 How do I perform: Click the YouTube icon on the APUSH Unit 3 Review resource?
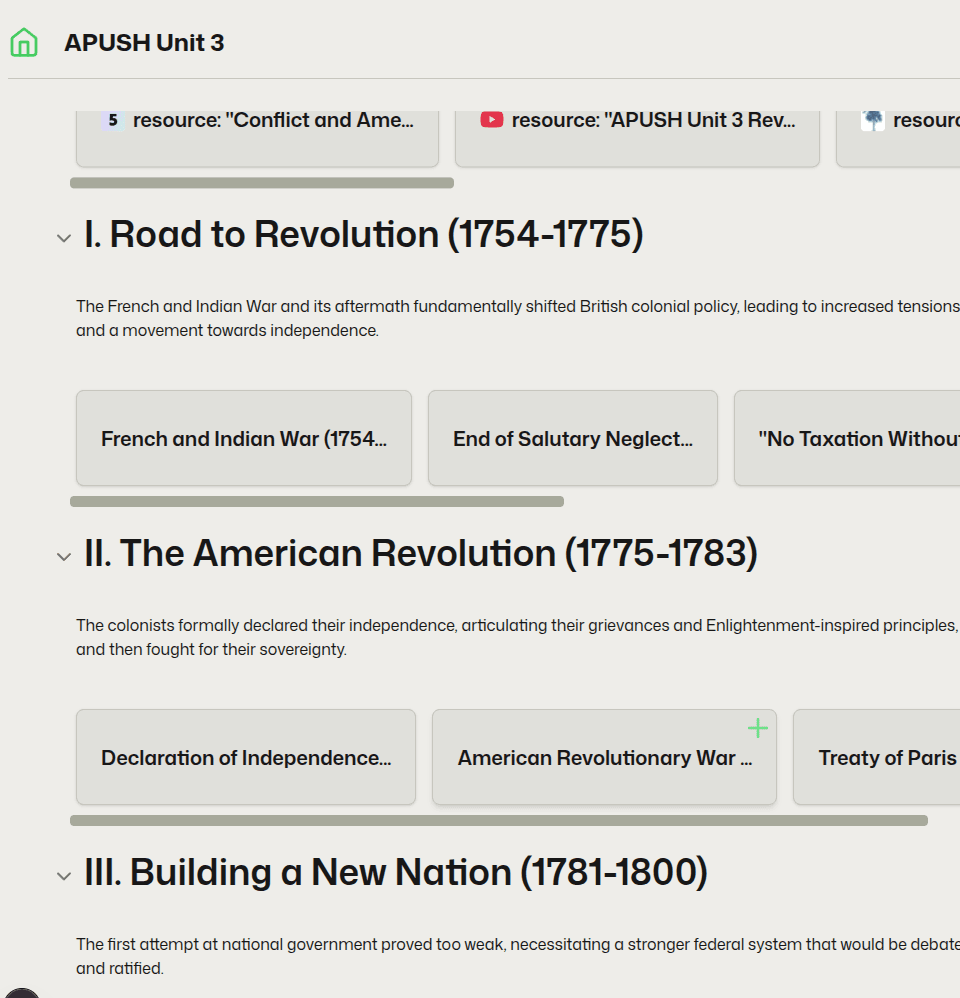(x=490, y=118)
